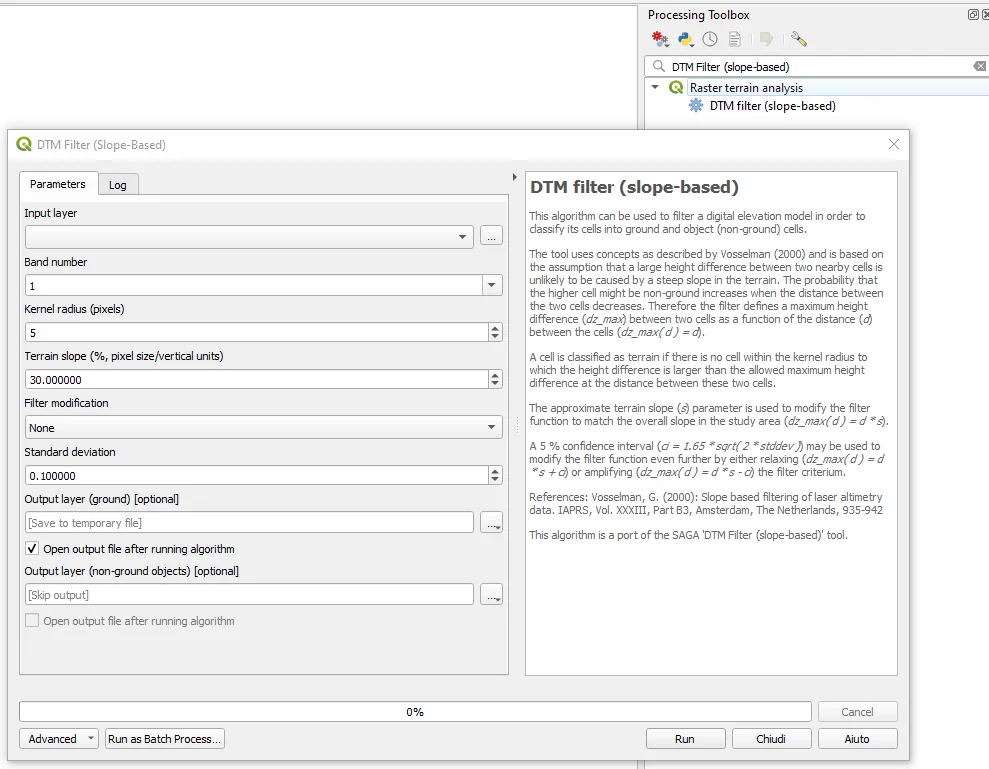Uncheck Open output file after running algorithm
The height and width of the screenshot is (769, 989).
click(33, 549)
